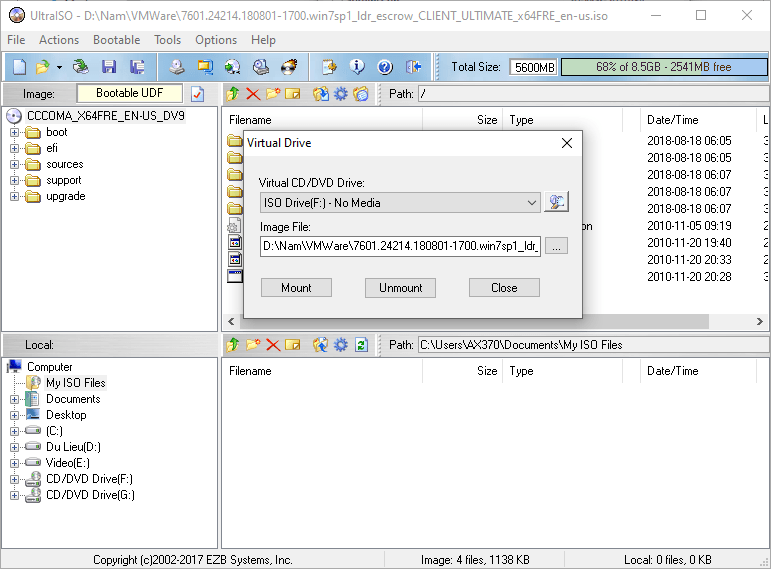Click the Local Path input field
This screenshot has height=569, width=771.
tap(593, 345)
